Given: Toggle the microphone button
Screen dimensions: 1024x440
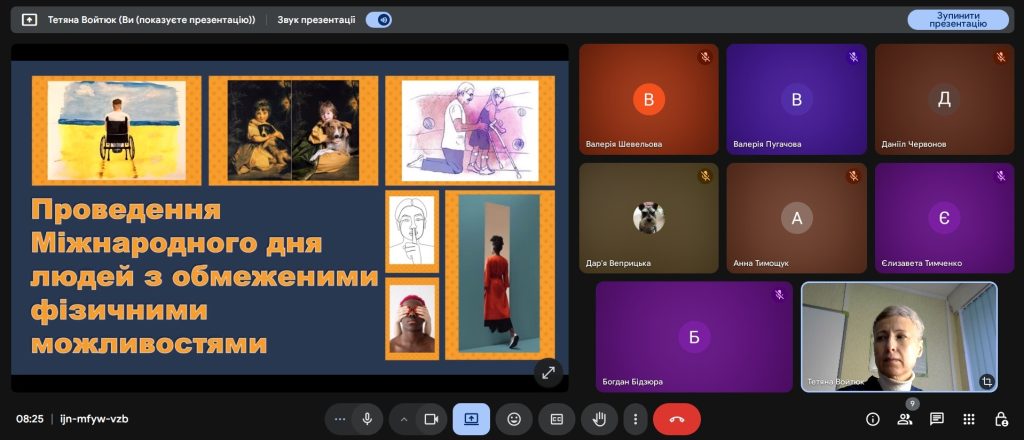Looking at the screenshot, I should click(367, 419).
